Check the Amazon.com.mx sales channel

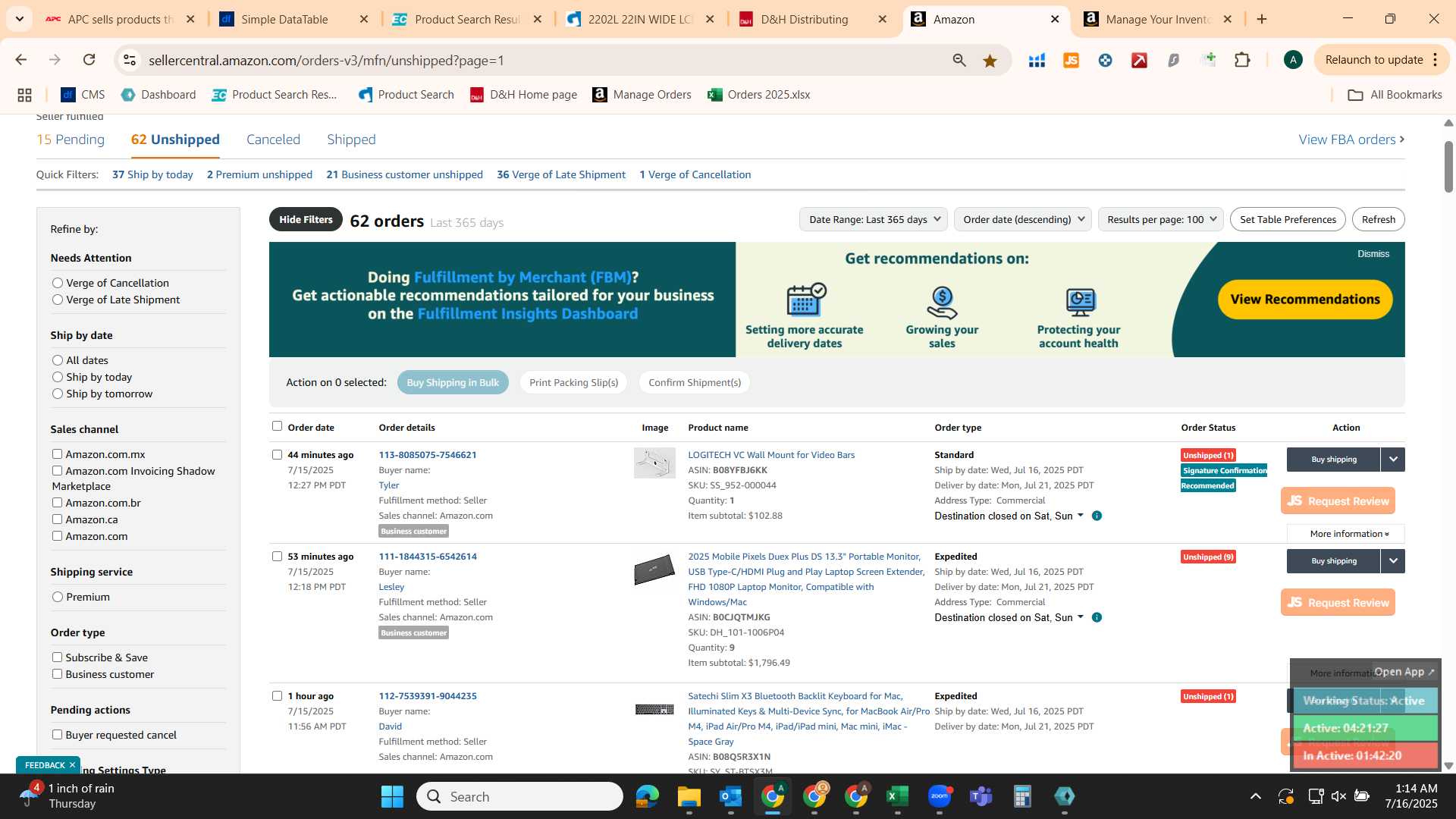(x=57, y=453)
